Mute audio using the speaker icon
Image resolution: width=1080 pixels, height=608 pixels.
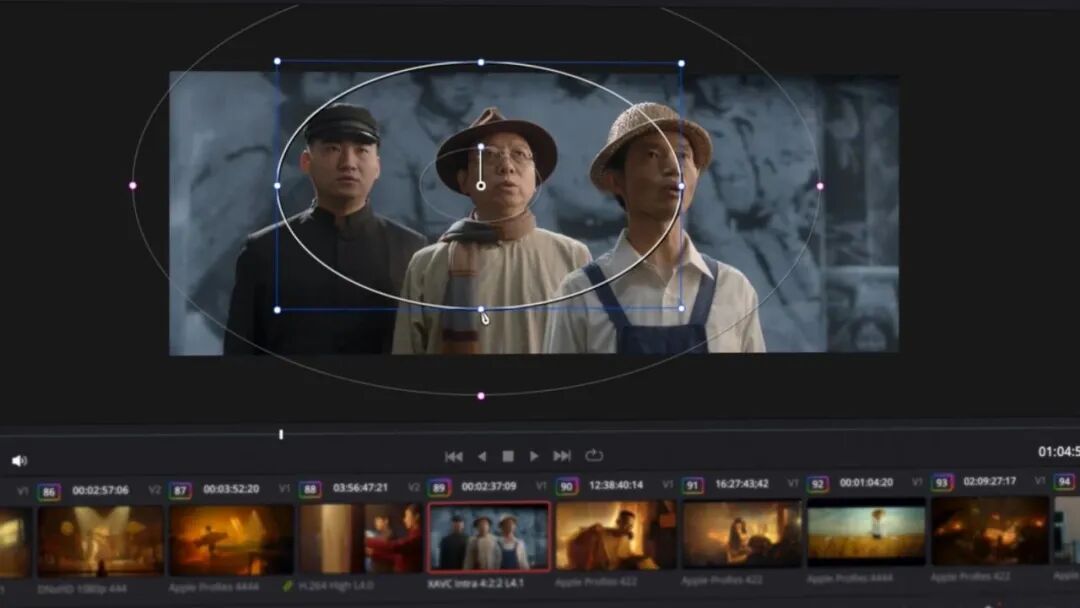18,461
